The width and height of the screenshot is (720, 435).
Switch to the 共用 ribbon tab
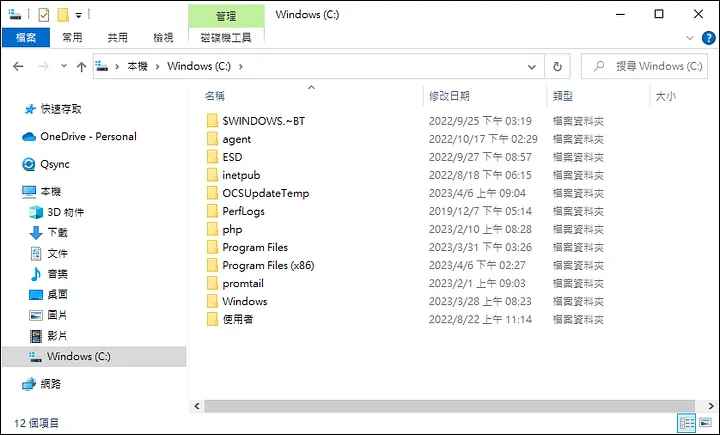(x=118, y=38)
